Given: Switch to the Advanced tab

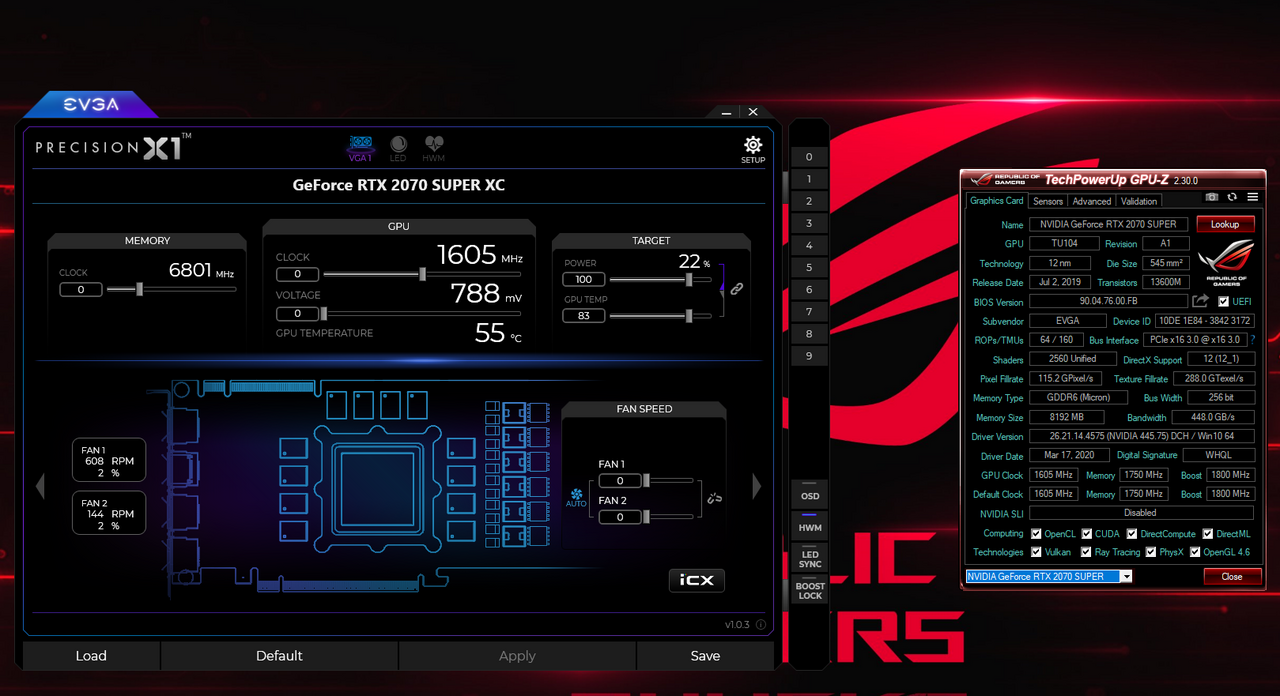Looking at the screenshot, I should (x=1092, y=201).
